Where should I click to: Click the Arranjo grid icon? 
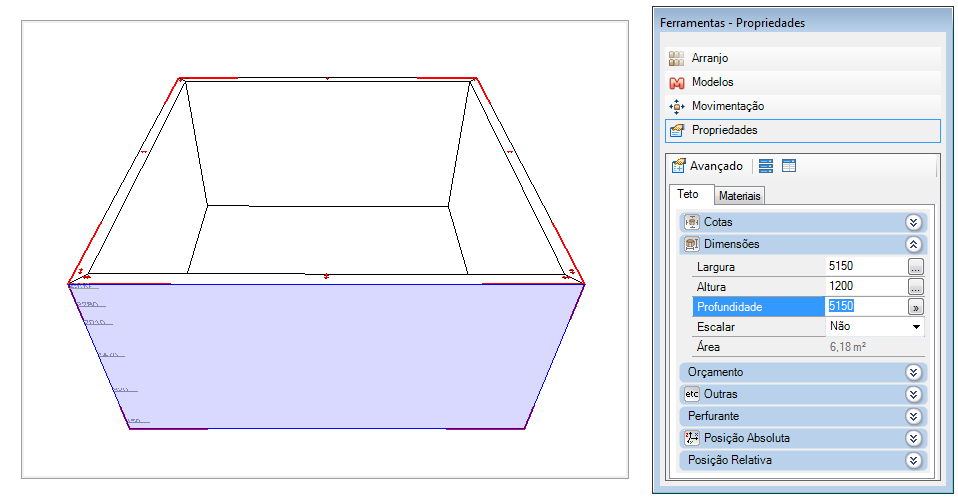click(x=676, y=58)
